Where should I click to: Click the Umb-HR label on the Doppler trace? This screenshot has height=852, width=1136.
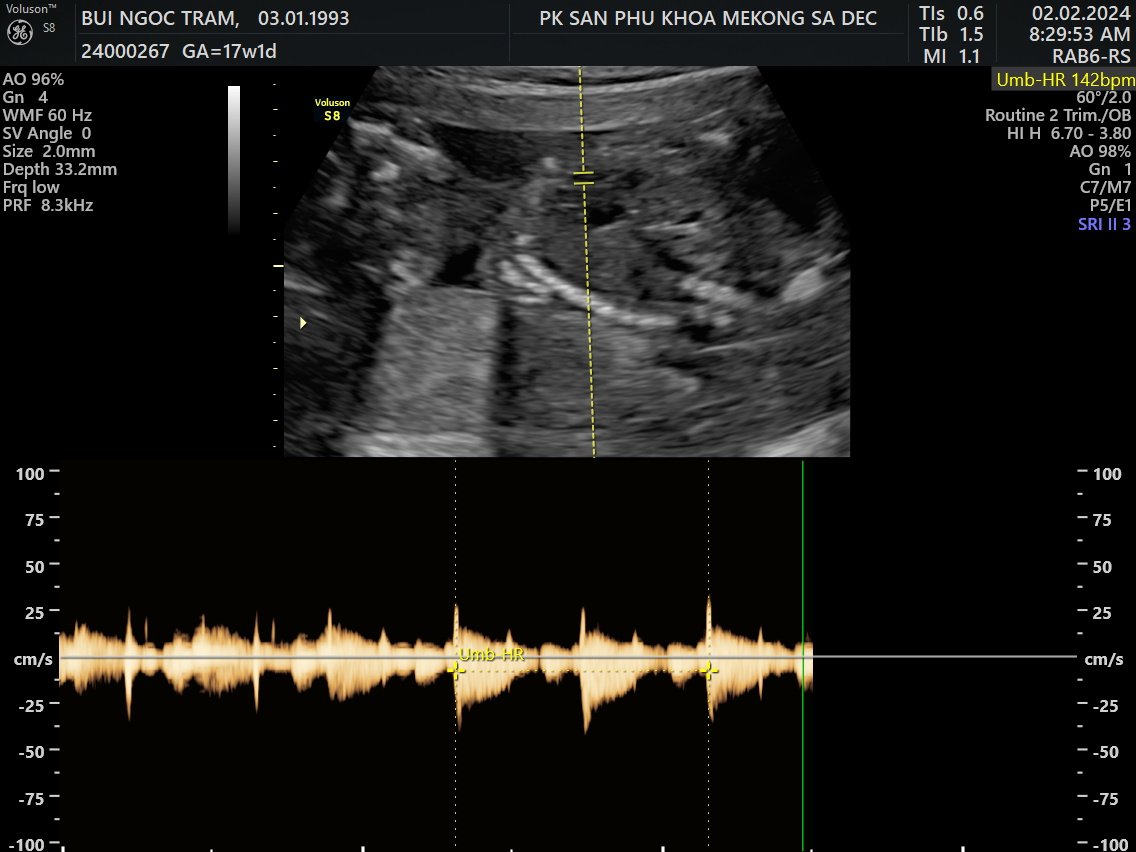(x=491, y=654)
